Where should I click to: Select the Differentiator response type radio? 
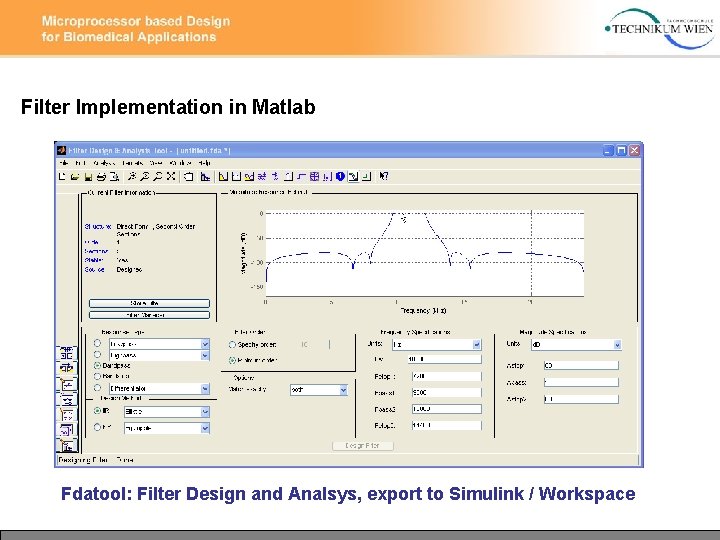pyautogui.click(x=97, y=388)
